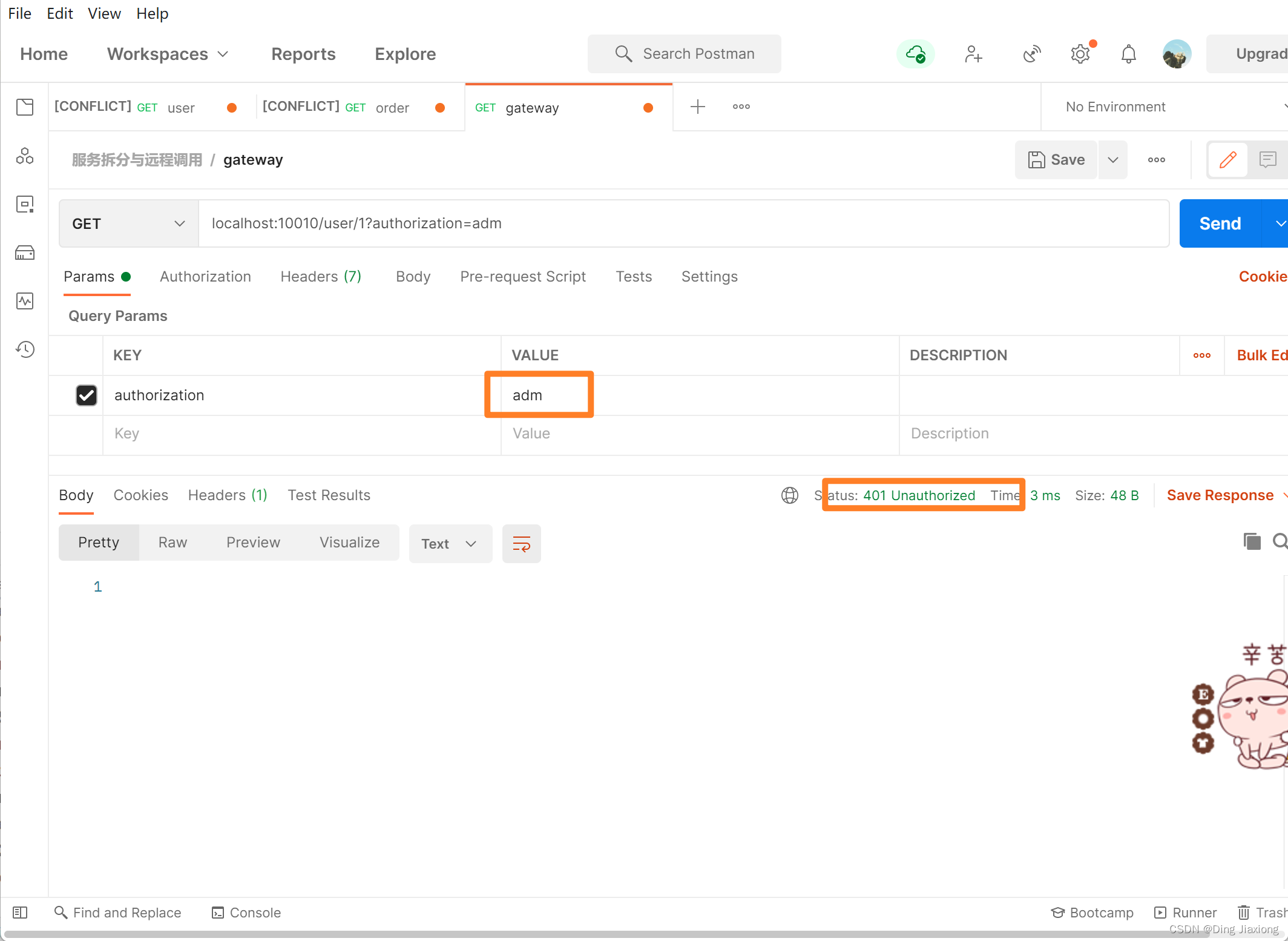This screenshot has height=941, width=1288.
Task: Search within the response body
Action: tap(1280, 541)
